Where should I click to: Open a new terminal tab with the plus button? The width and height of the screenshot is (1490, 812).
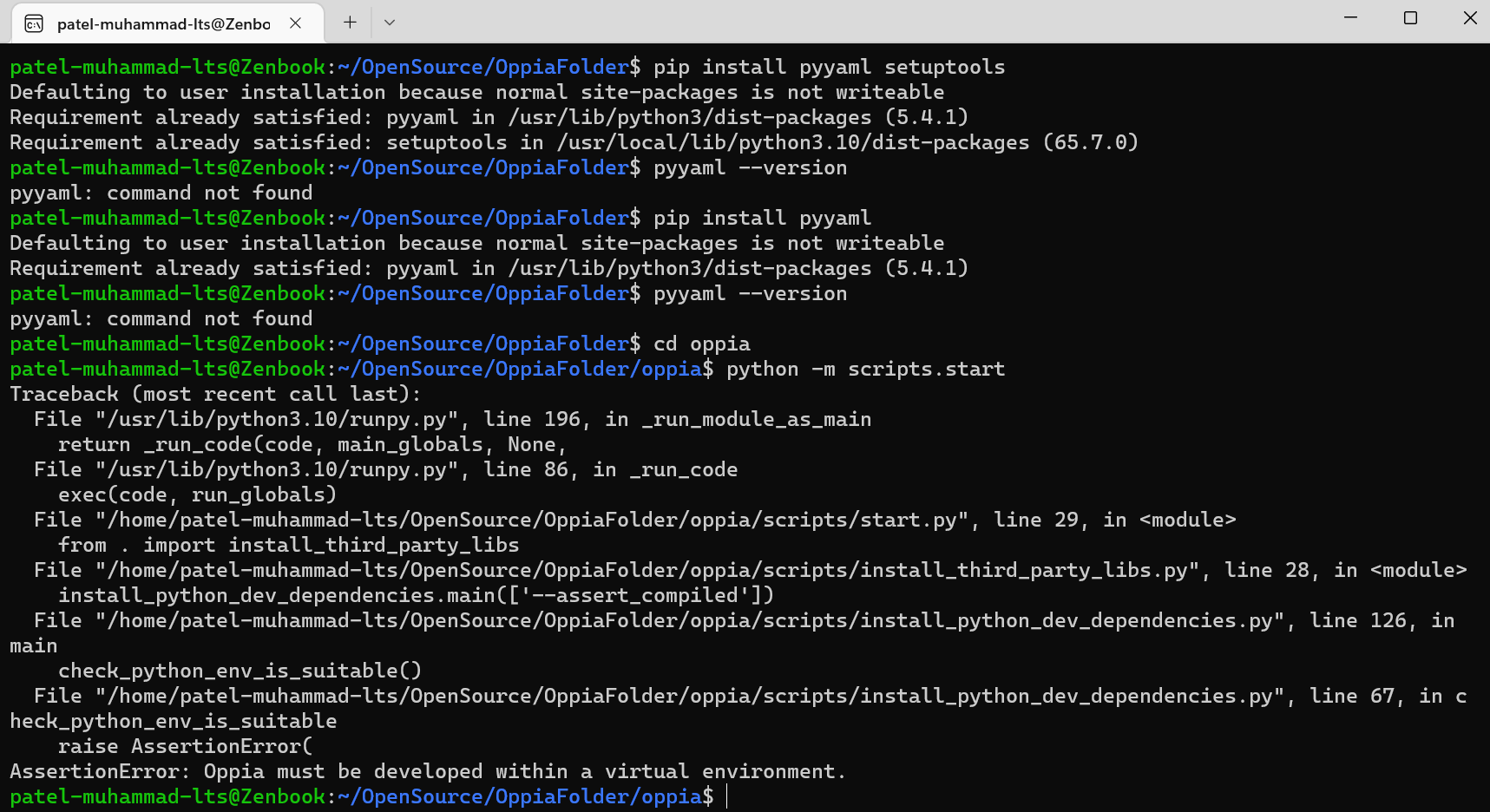point(349,23)
